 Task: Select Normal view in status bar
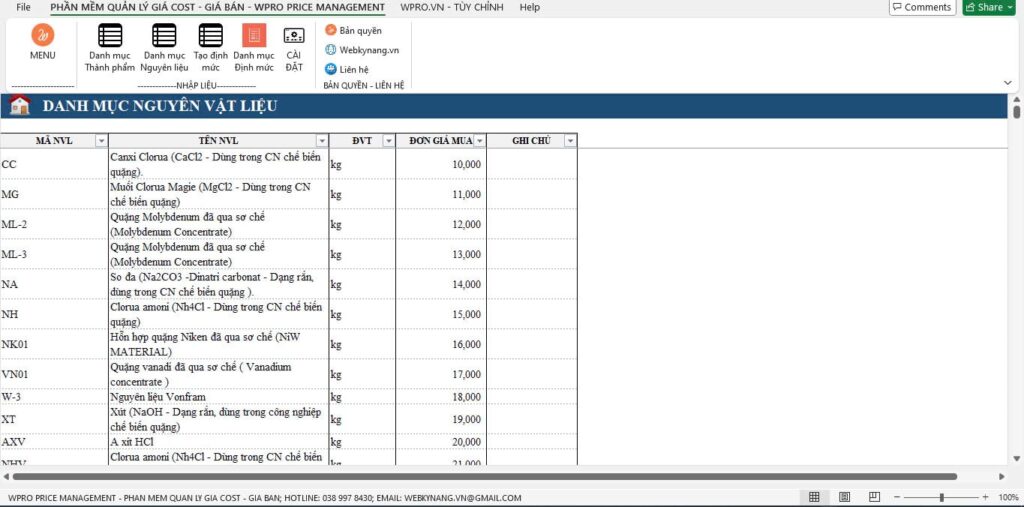point(814,497)
